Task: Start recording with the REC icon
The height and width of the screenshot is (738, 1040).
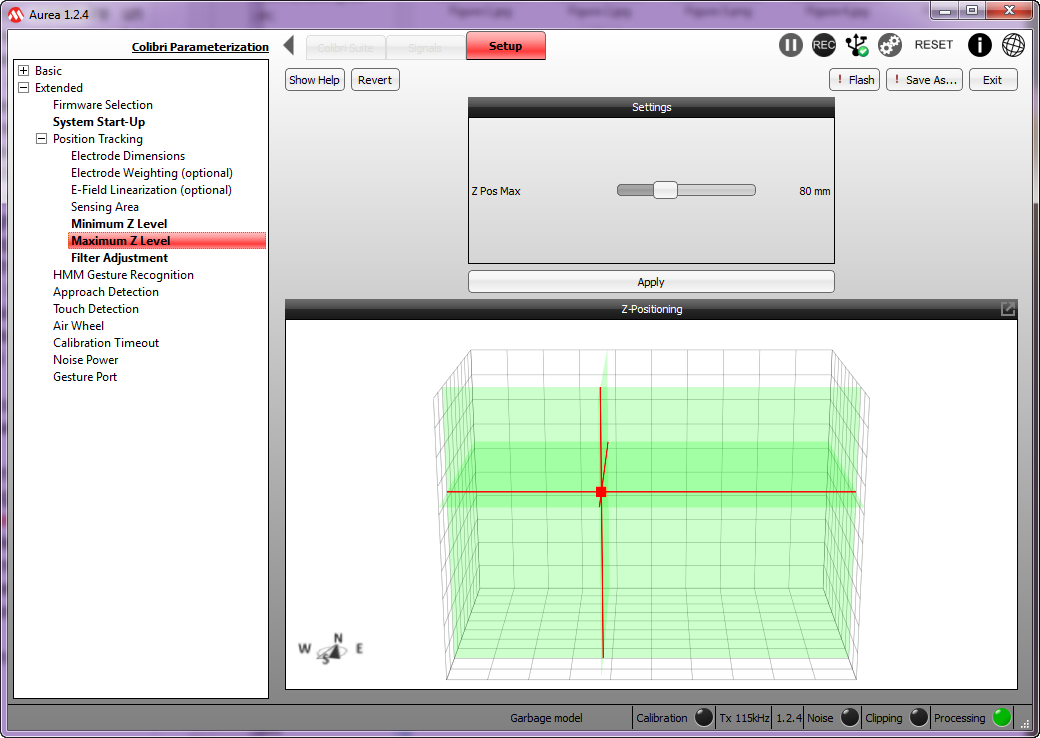Action: [x=824, y=45]
